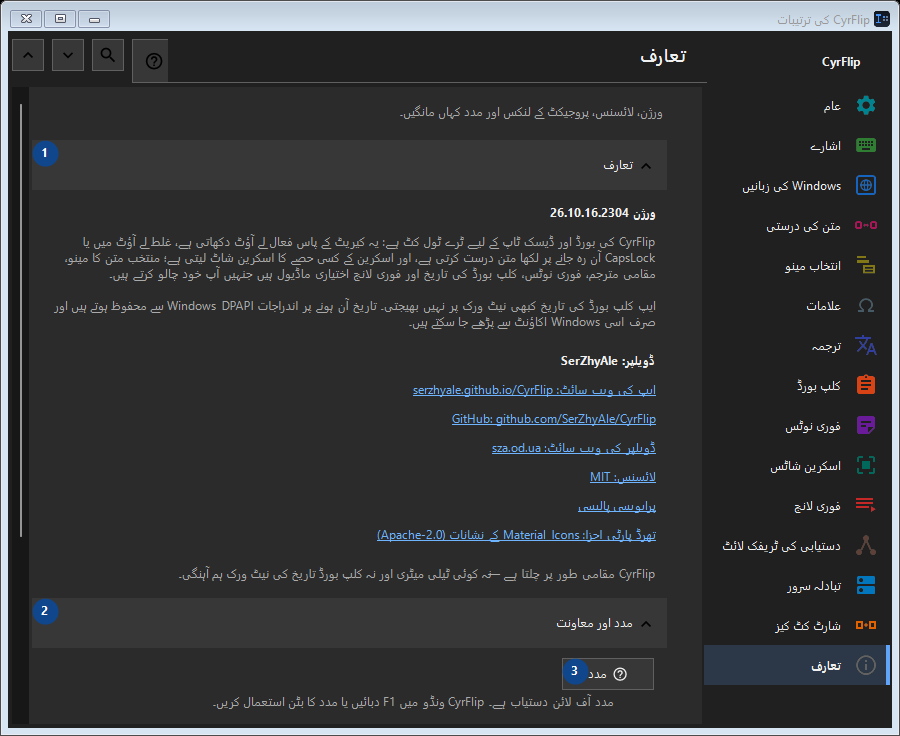This screenshot has height=736, width=900.
Task: Open the GitHub repository link
Action: coord(554,419)
